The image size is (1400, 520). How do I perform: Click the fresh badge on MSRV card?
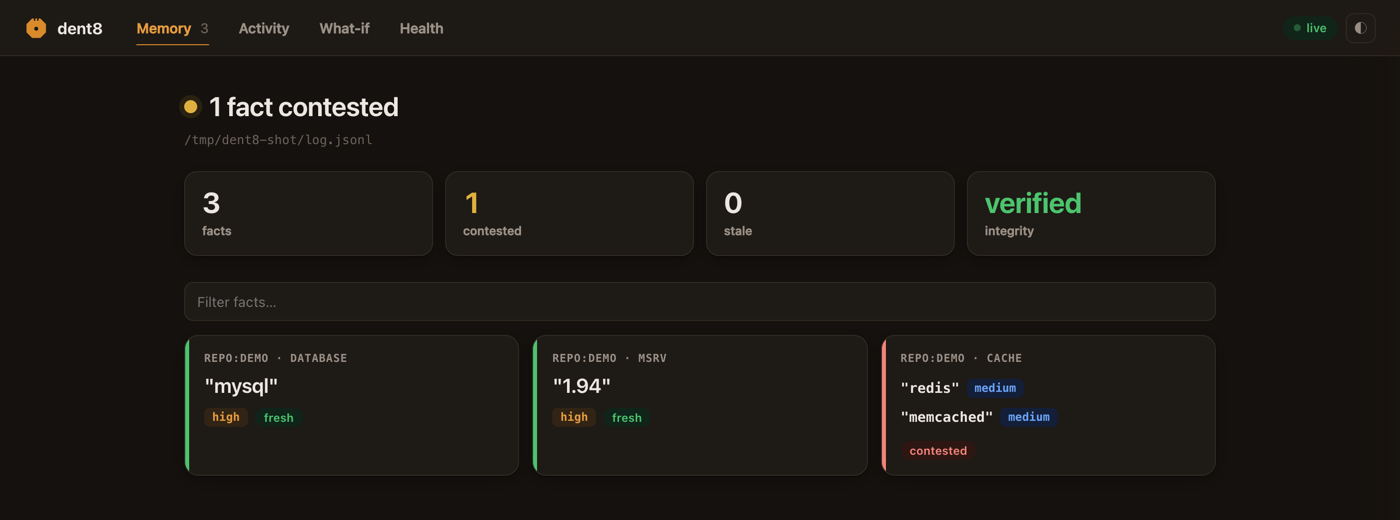pos(627,417)
